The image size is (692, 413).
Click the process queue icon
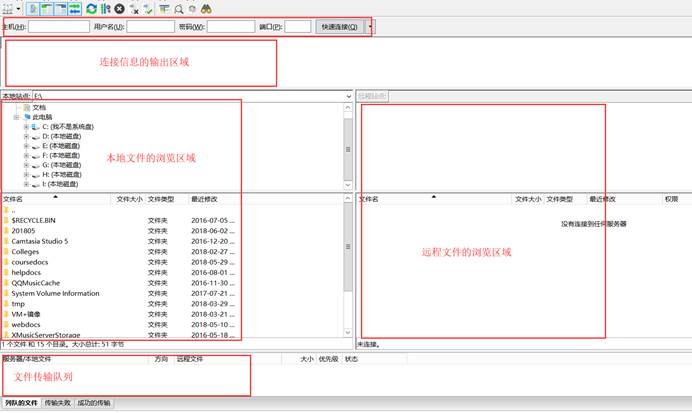pyautogui.click(x=105, y=8)
